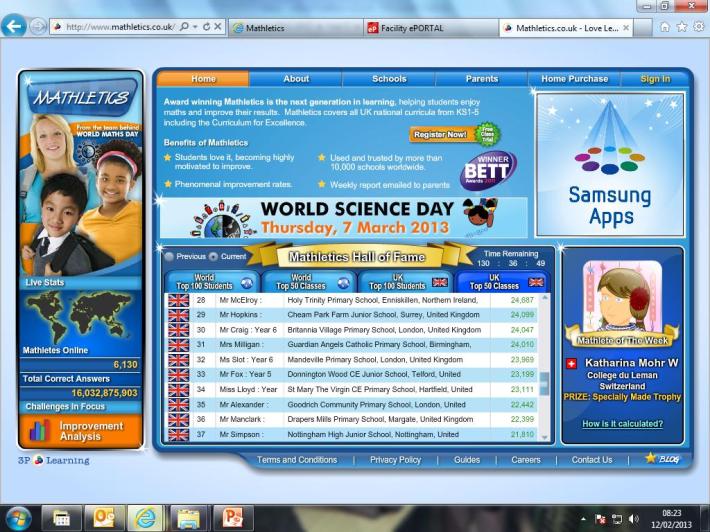The width and height of the screenshot is (710, 532).
Task: Click the Improvement Analysis chart icon
Action: 41,431
